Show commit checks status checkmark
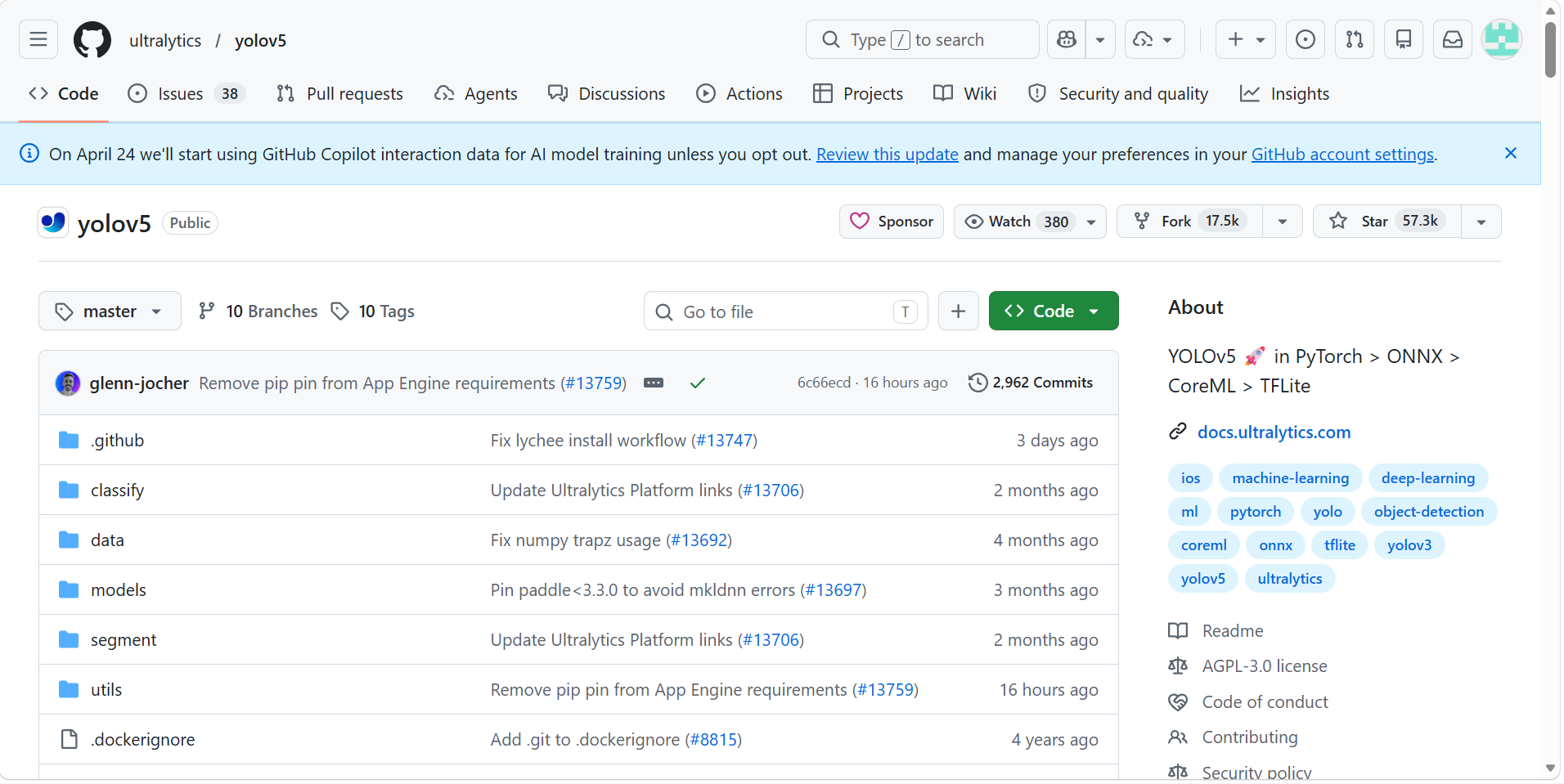1564x784 pixels. 698,383
